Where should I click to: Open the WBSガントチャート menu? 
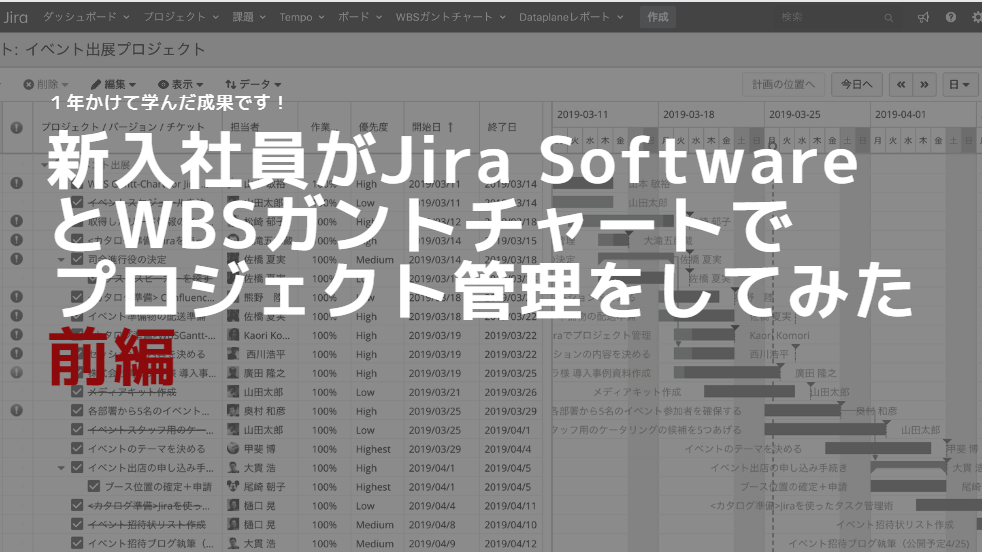[x=450, y=17]
